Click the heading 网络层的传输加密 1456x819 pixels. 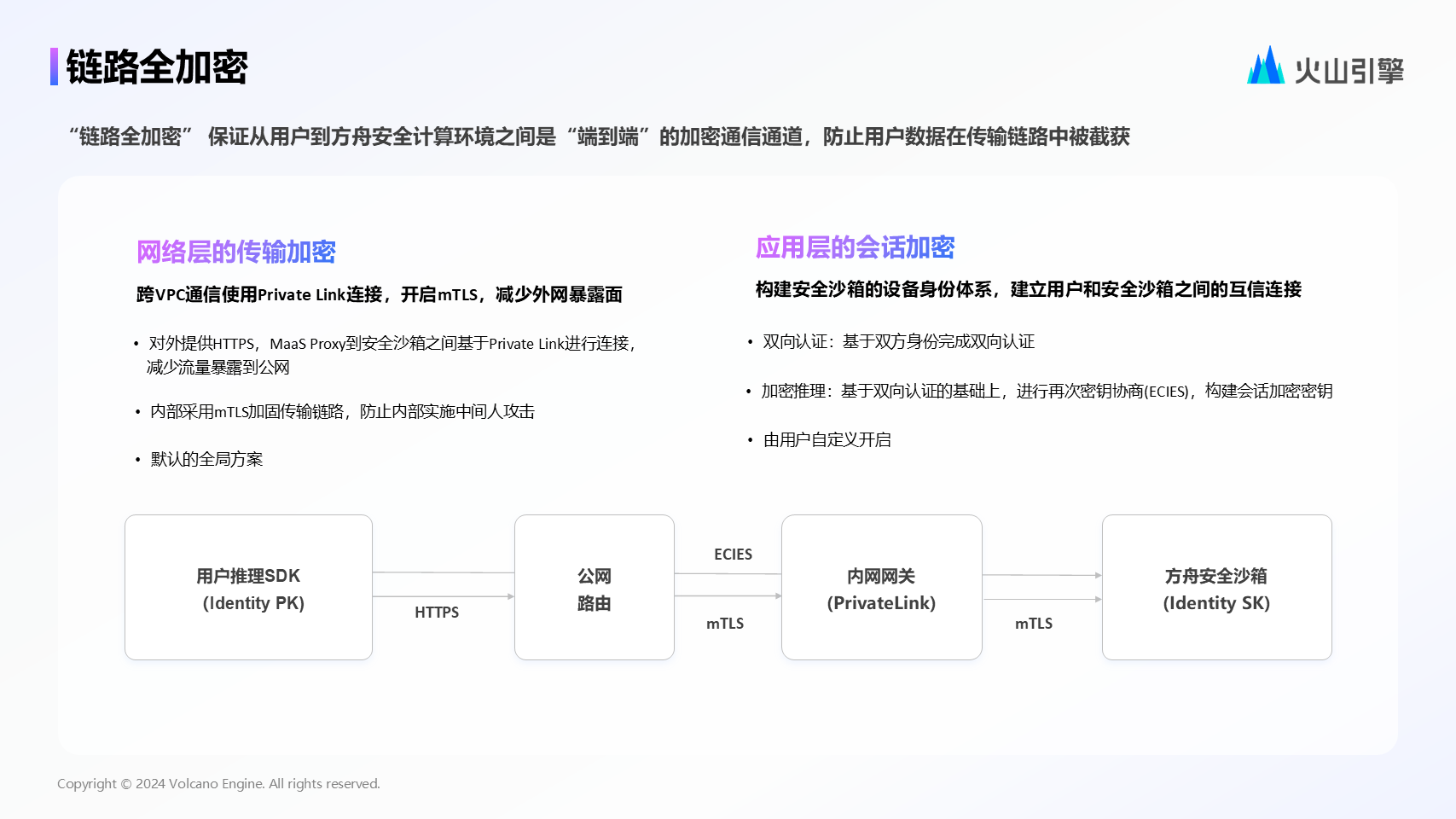point(236,252)
